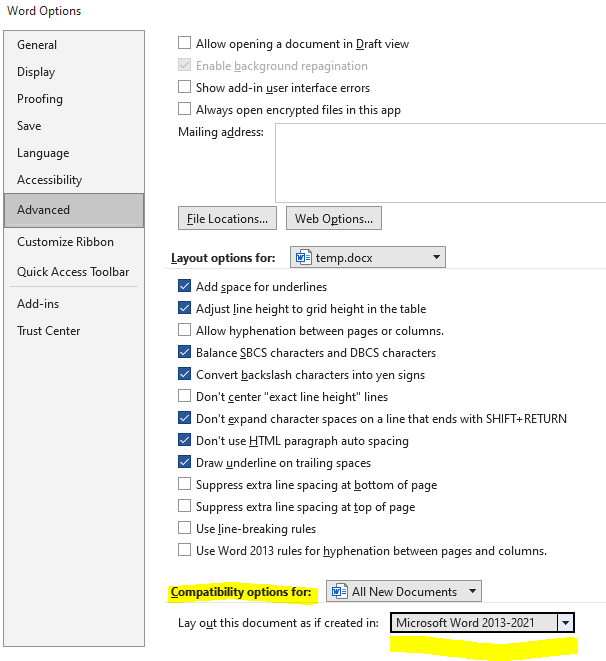Click the Mailing address label
This screenshot has width=606, height=661.
point(221,132)
